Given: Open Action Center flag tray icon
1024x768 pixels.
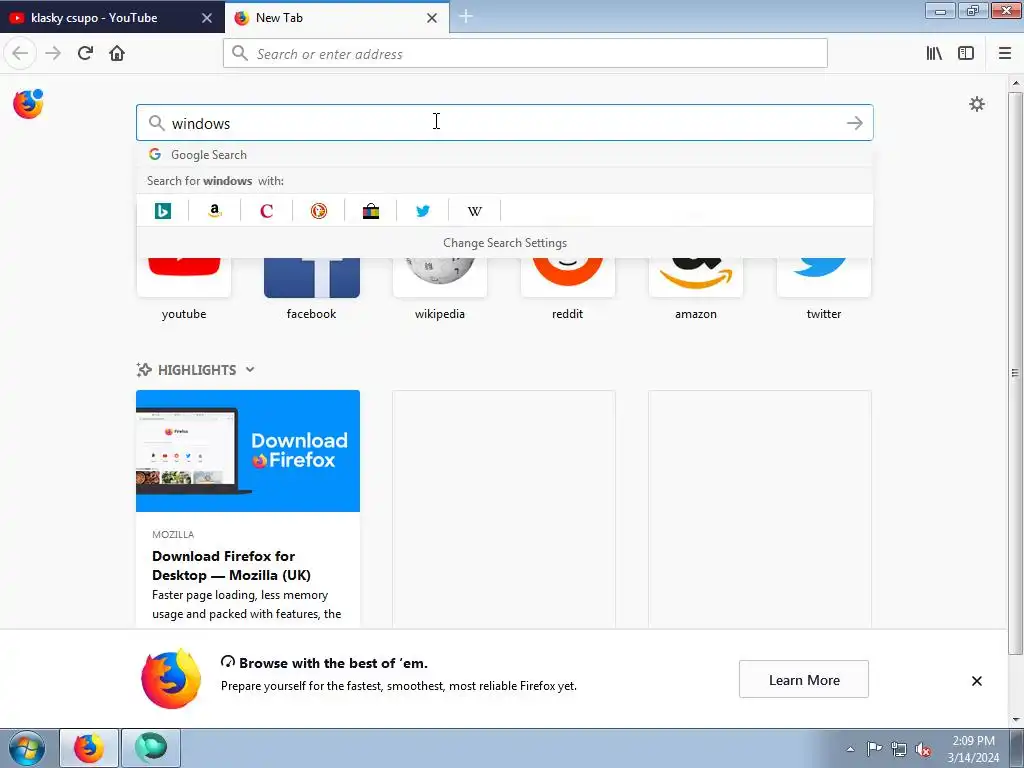Looking at the screenshot, I should coord(874,749).
